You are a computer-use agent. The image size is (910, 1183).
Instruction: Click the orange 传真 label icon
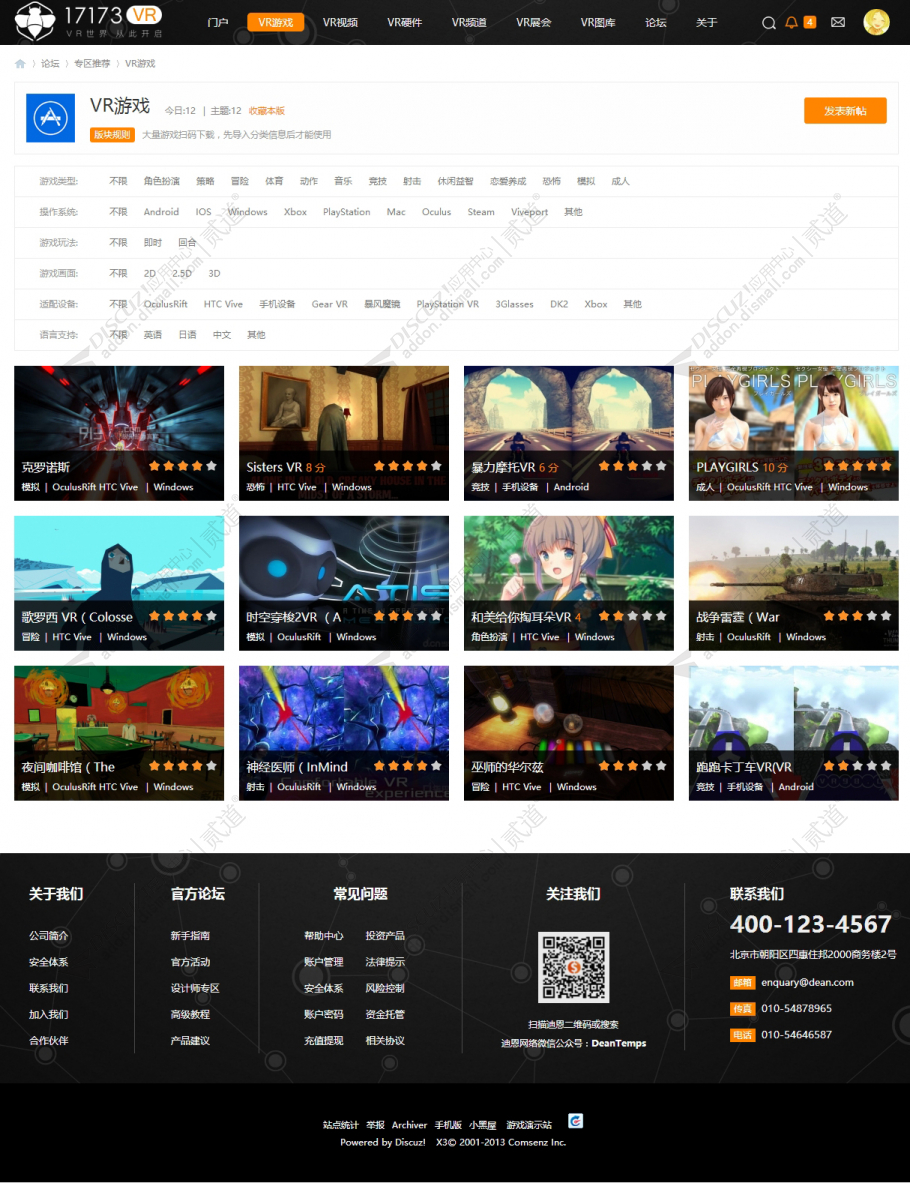click(742, 1009)
